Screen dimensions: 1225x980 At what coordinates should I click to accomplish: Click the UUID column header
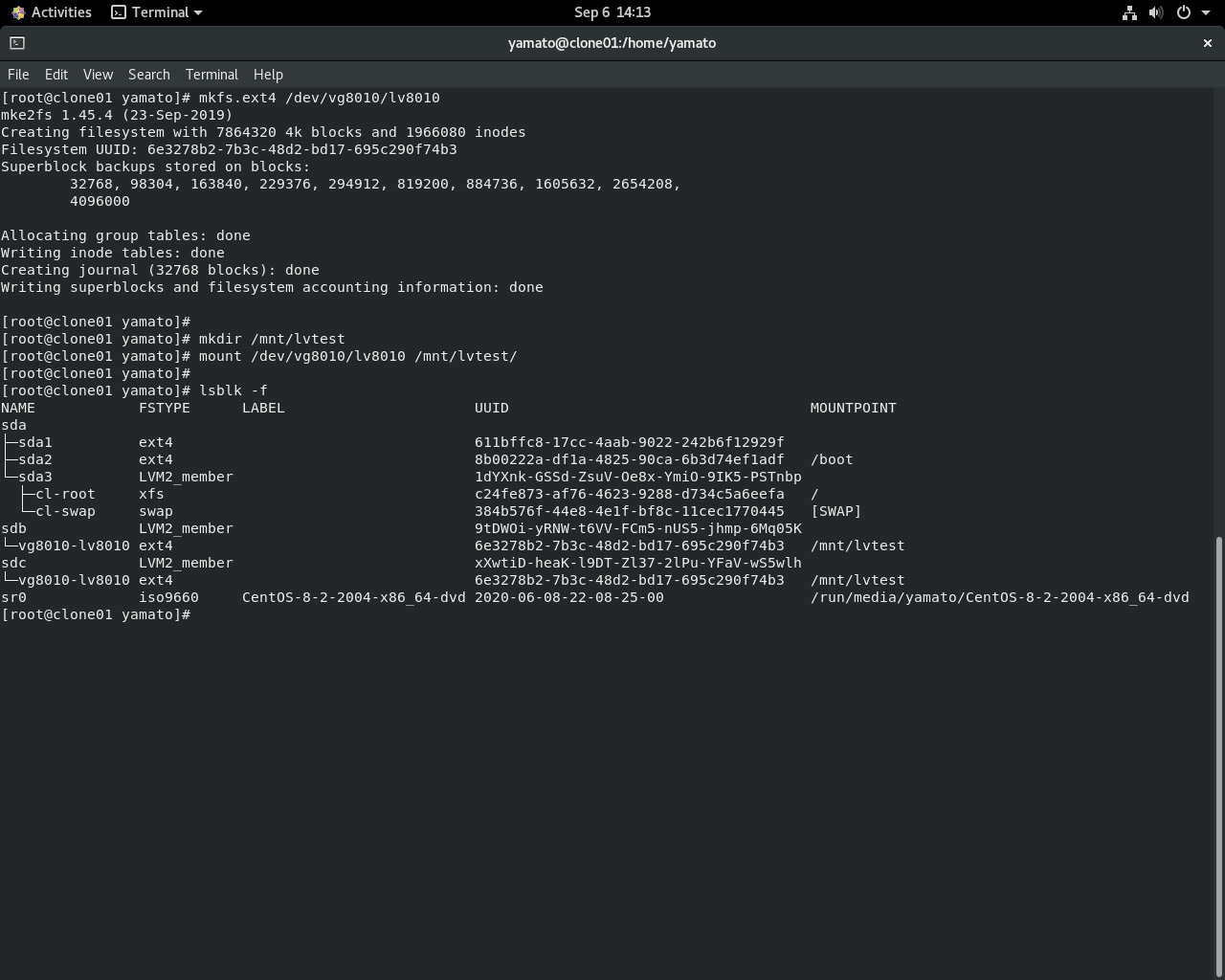pos(492,408)
